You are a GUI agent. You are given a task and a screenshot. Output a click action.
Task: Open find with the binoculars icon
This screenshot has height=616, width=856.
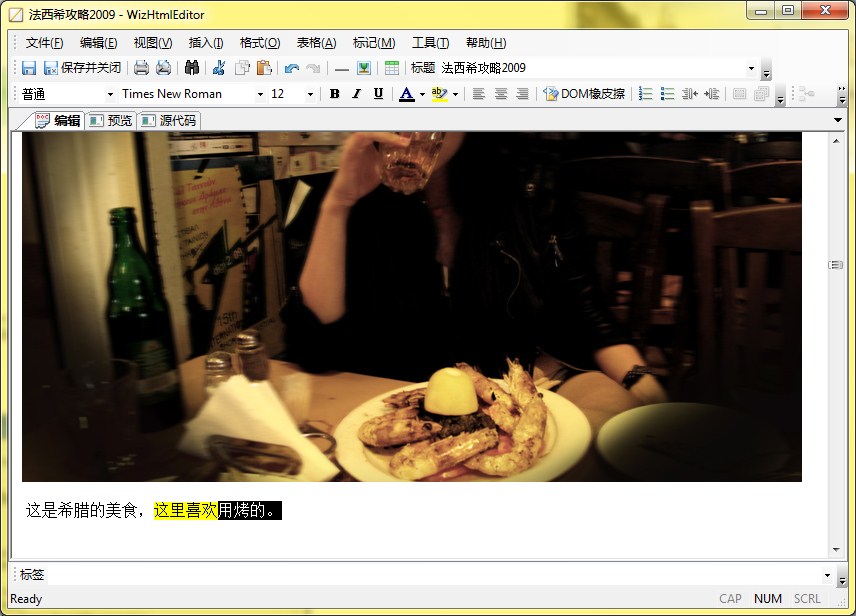192,68
